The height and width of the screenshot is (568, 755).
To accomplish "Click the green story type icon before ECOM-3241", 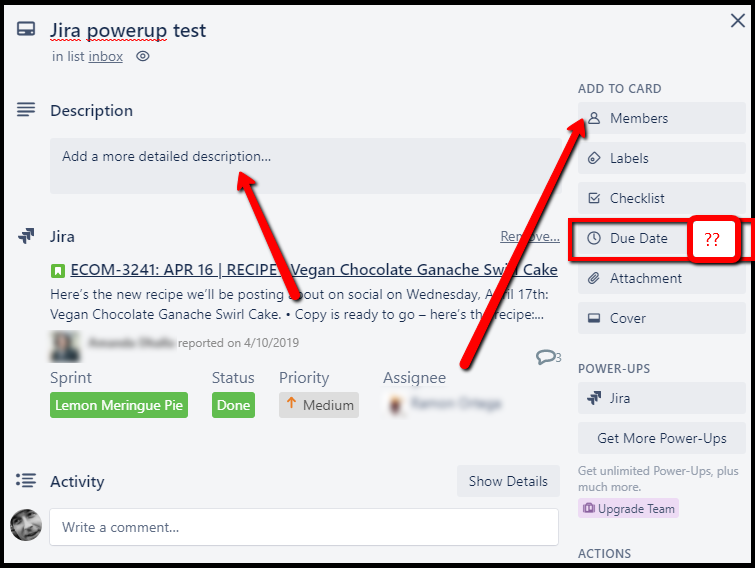I will coord(58,271).
